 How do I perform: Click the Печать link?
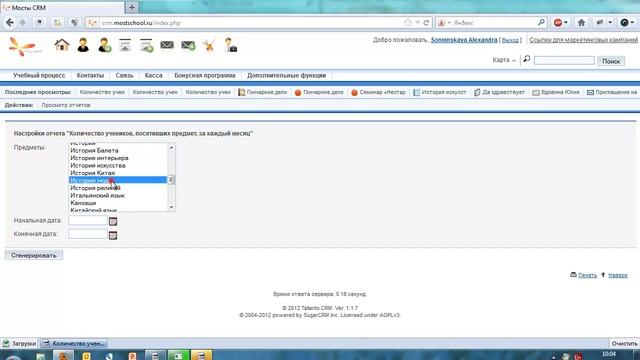click(587, 275)
